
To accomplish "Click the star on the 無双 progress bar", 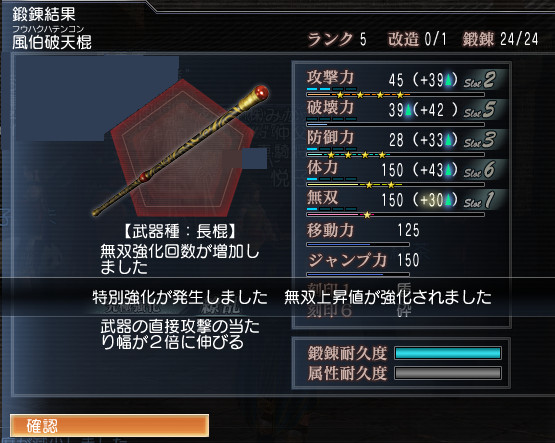I will pos(367,215).
